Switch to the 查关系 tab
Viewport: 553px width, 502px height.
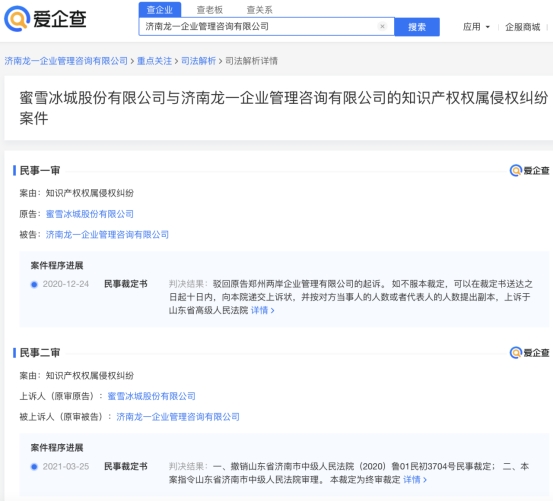[x=259, y=10]
